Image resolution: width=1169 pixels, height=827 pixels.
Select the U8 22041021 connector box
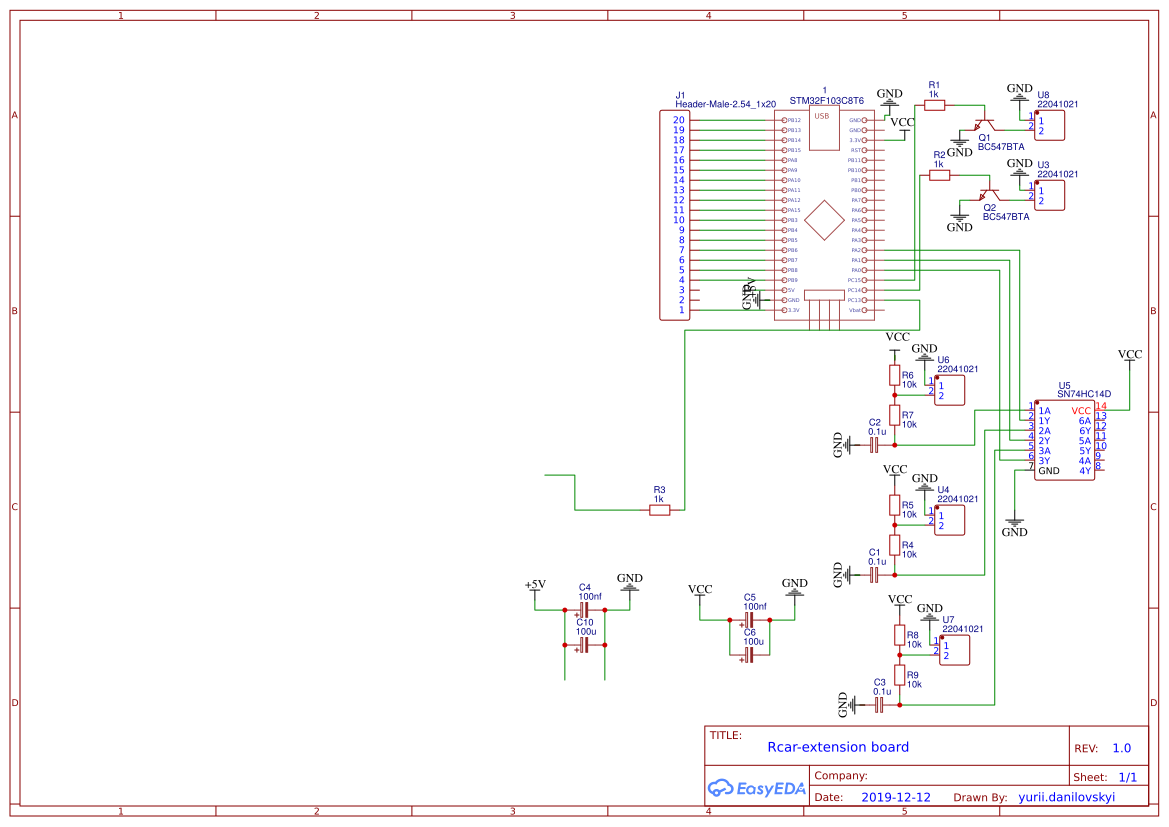(x=1049, y=125)
